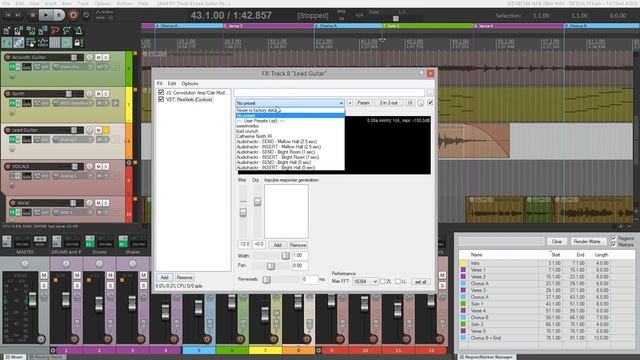Click the 'set all' performance button
The width and height of the screenshot is (640, 360).
point(420,282)
